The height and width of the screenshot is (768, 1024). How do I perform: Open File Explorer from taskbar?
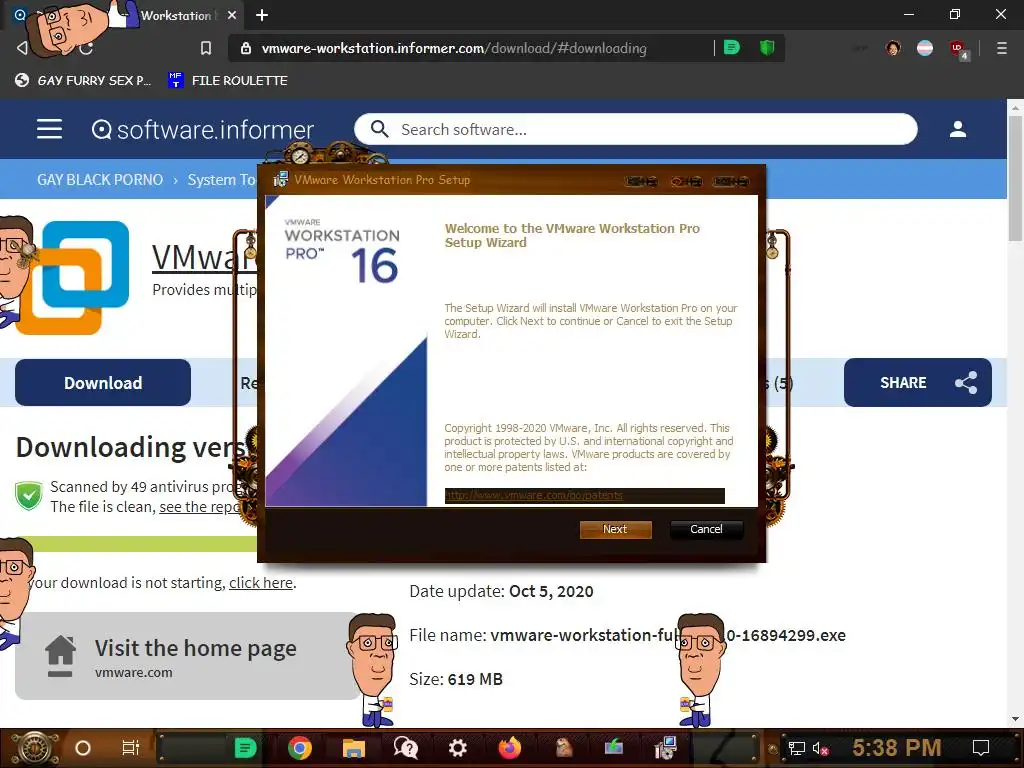click(x=353, y=748)
